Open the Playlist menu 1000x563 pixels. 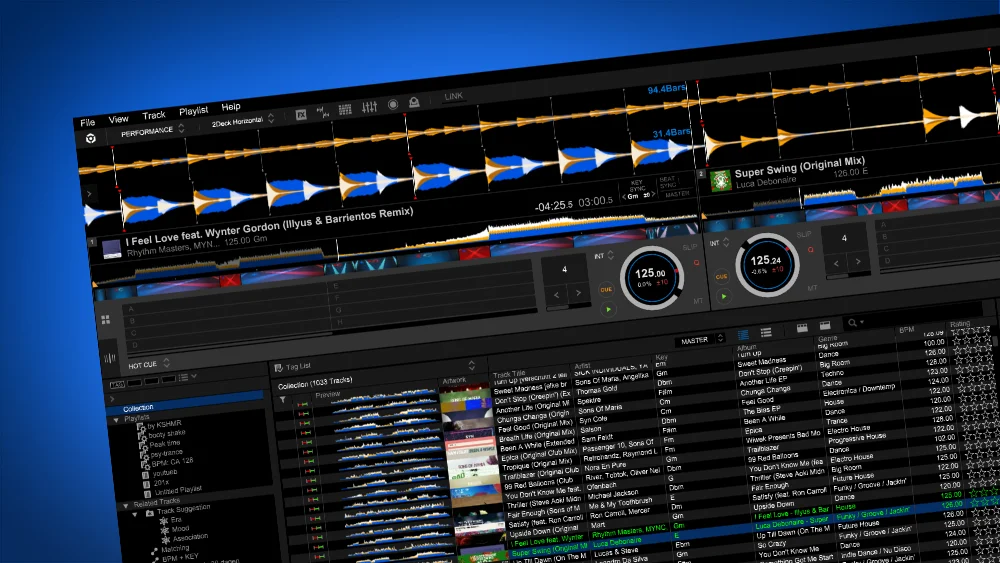click(x=193, y=111)
